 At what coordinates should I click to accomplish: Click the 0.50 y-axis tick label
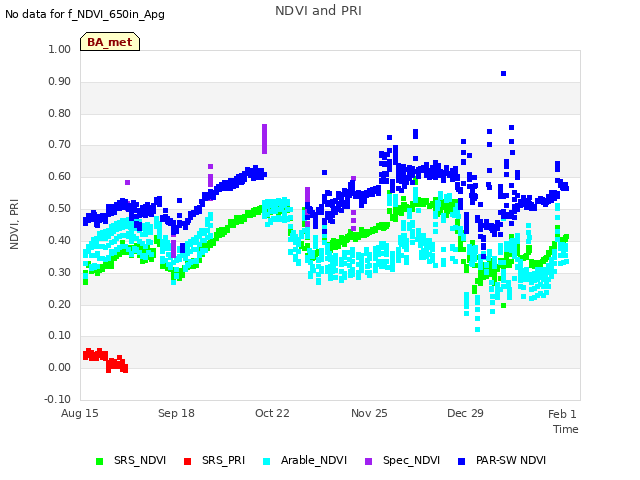[60, 208]
